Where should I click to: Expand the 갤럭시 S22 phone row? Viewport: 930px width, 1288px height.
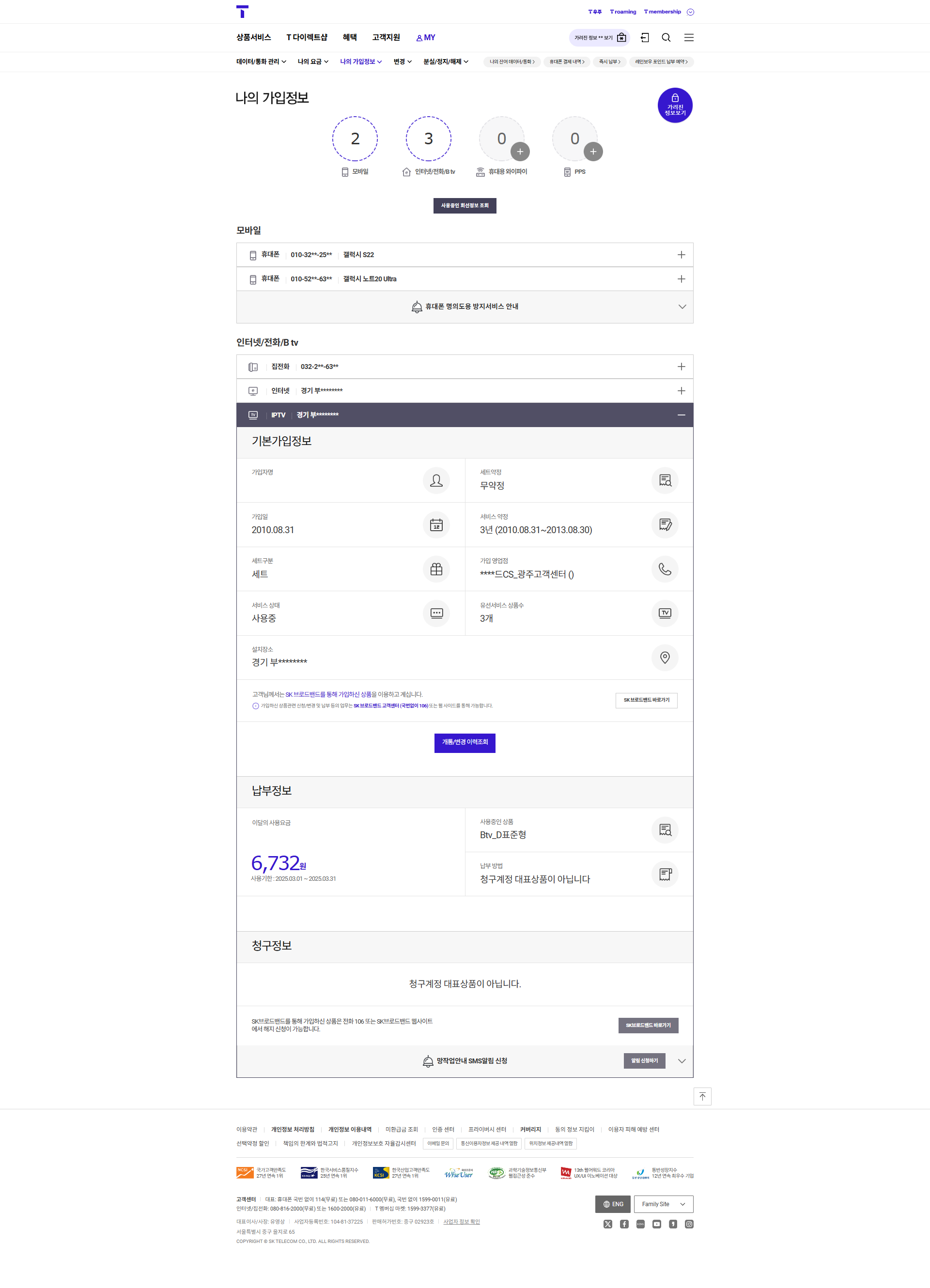point(465,255)
